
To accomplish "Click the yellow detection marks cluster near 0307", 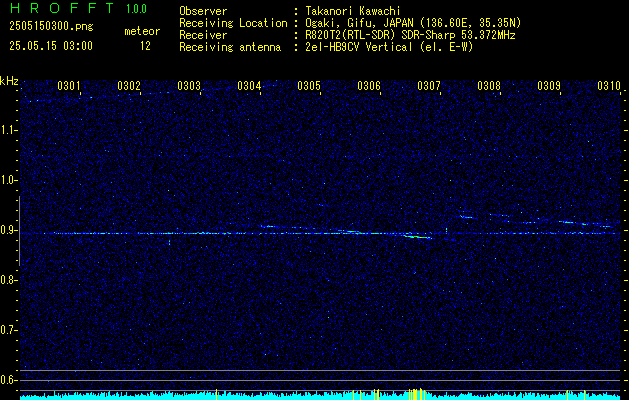I will tap(416, 394).
